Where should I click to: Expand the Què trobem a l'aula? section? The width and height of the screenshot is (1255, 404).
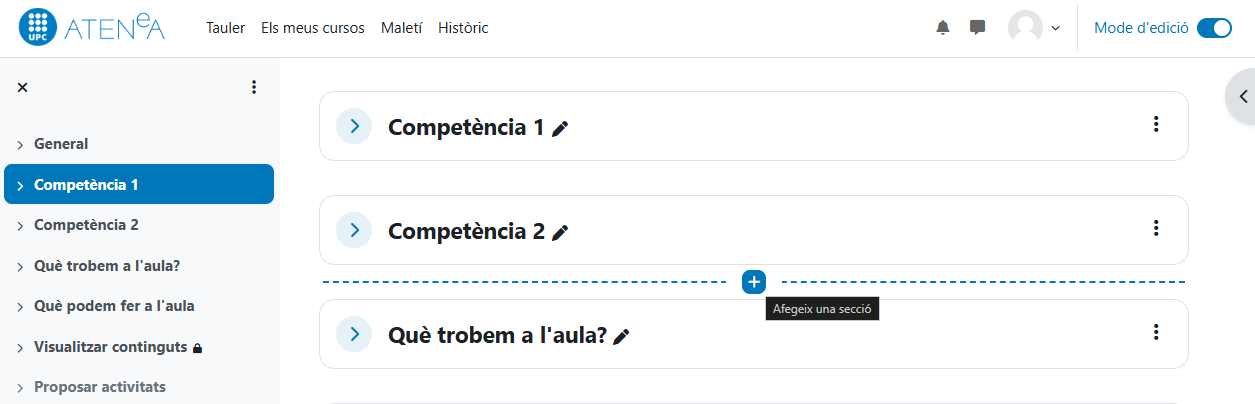click(x=354, y=334)
